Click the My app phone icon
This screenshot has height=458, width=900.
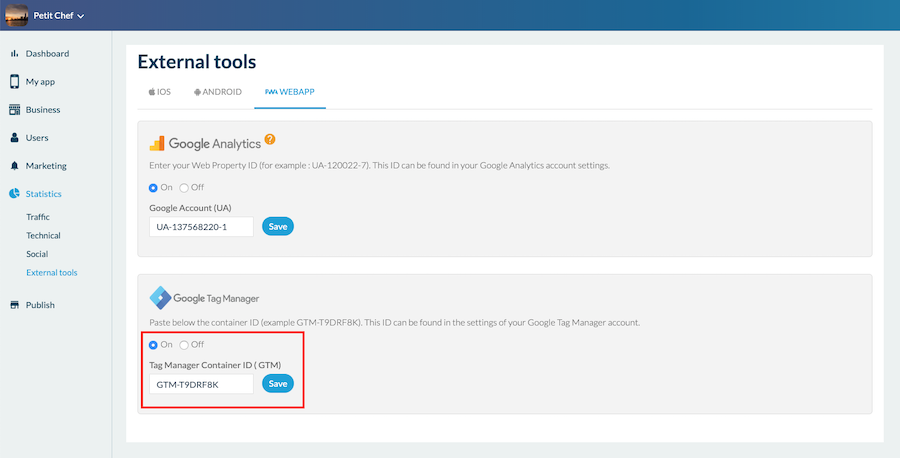click(x=14, y=81)
